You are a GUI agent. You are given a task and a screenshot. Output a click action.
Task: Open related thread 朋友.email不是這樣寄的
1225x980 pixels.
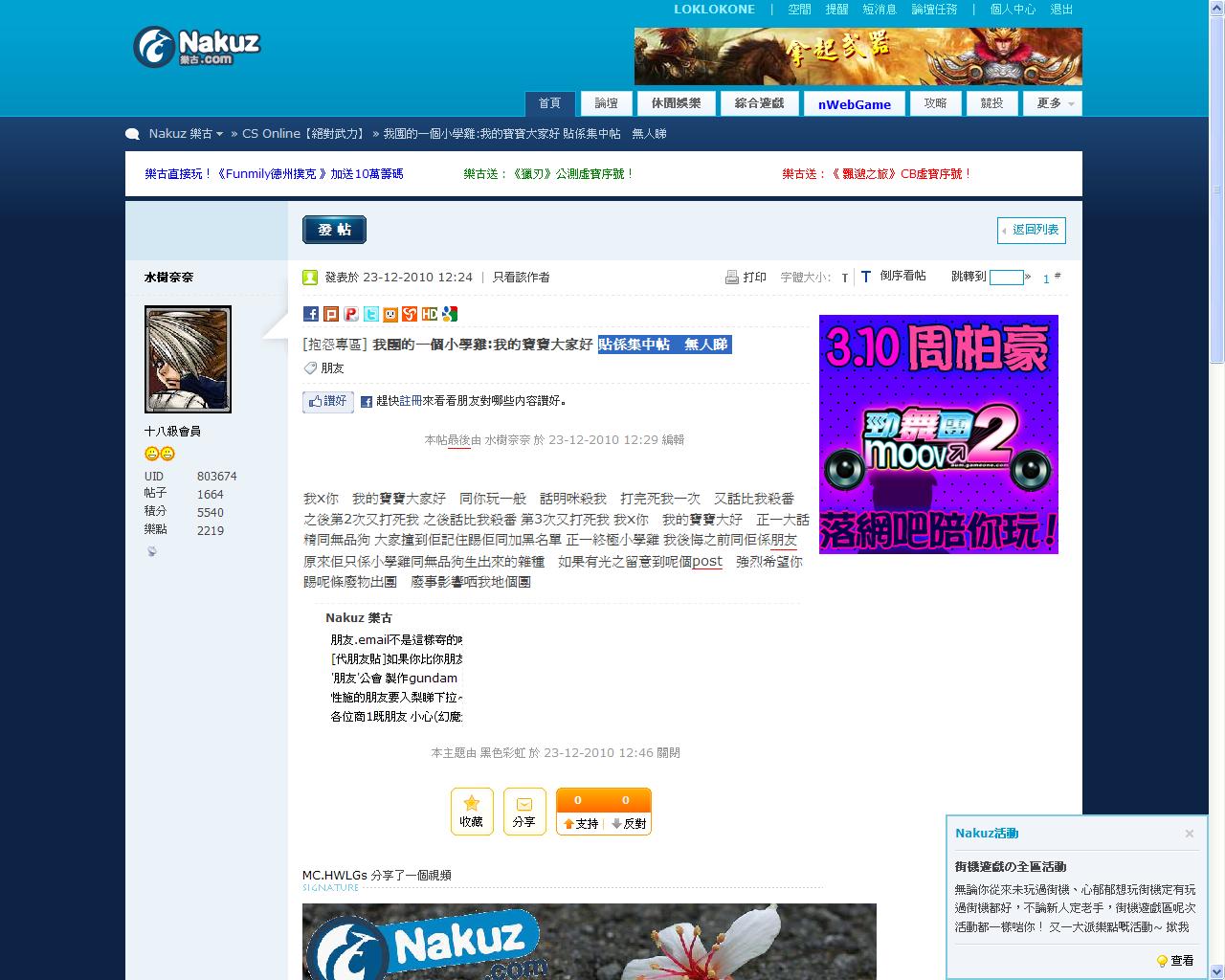click(396, 639)
